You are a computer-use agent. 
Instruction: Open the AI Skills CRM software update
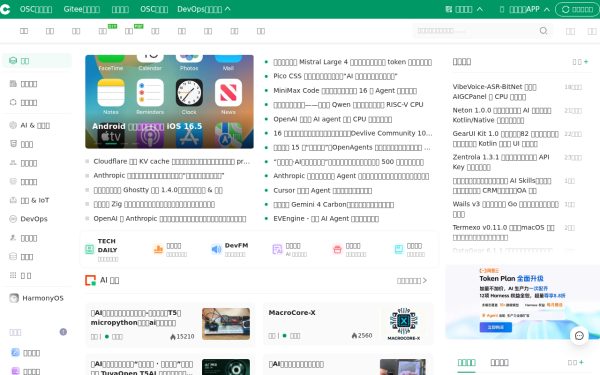pos(502,186)
